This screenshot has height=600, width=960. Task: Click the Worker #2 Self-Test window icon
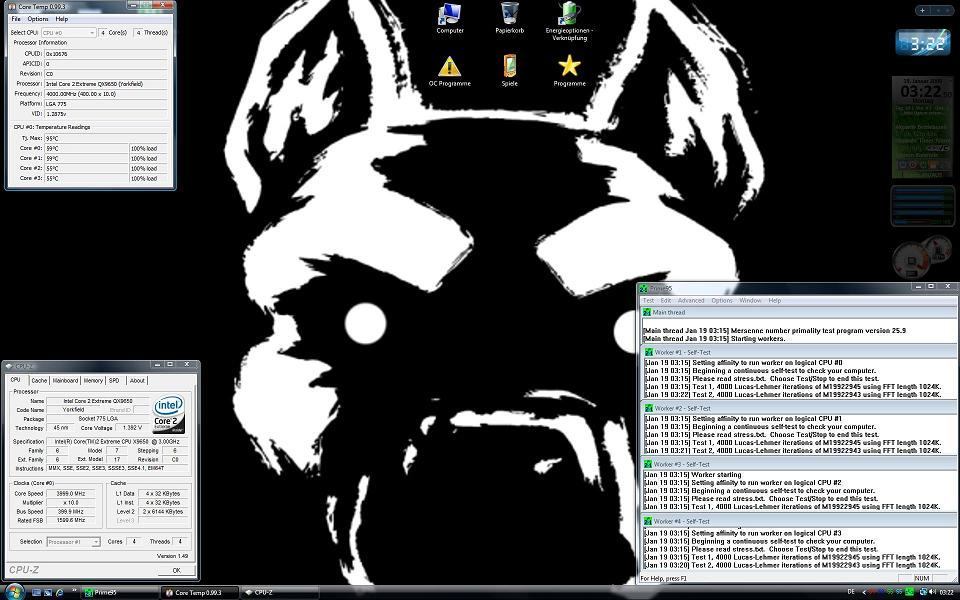(649, 408)
